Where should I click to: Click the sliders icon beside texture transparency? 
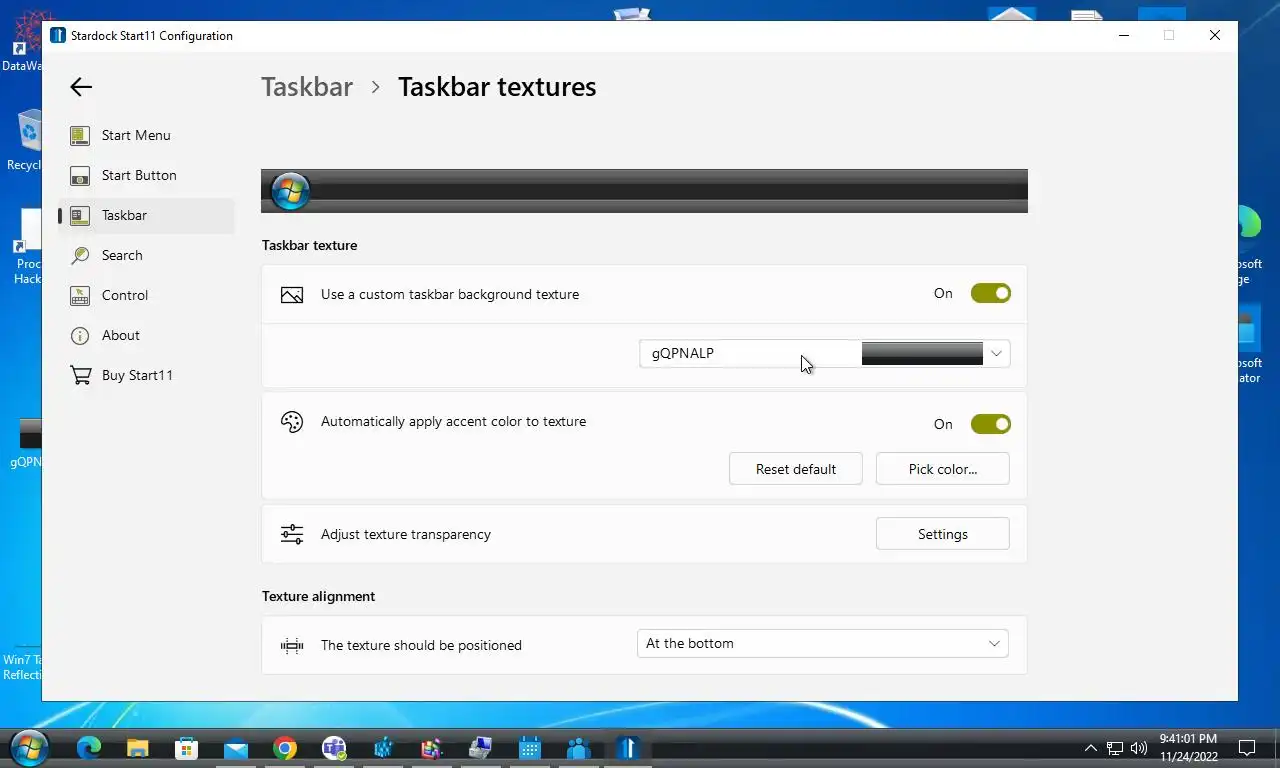[292, 534]
